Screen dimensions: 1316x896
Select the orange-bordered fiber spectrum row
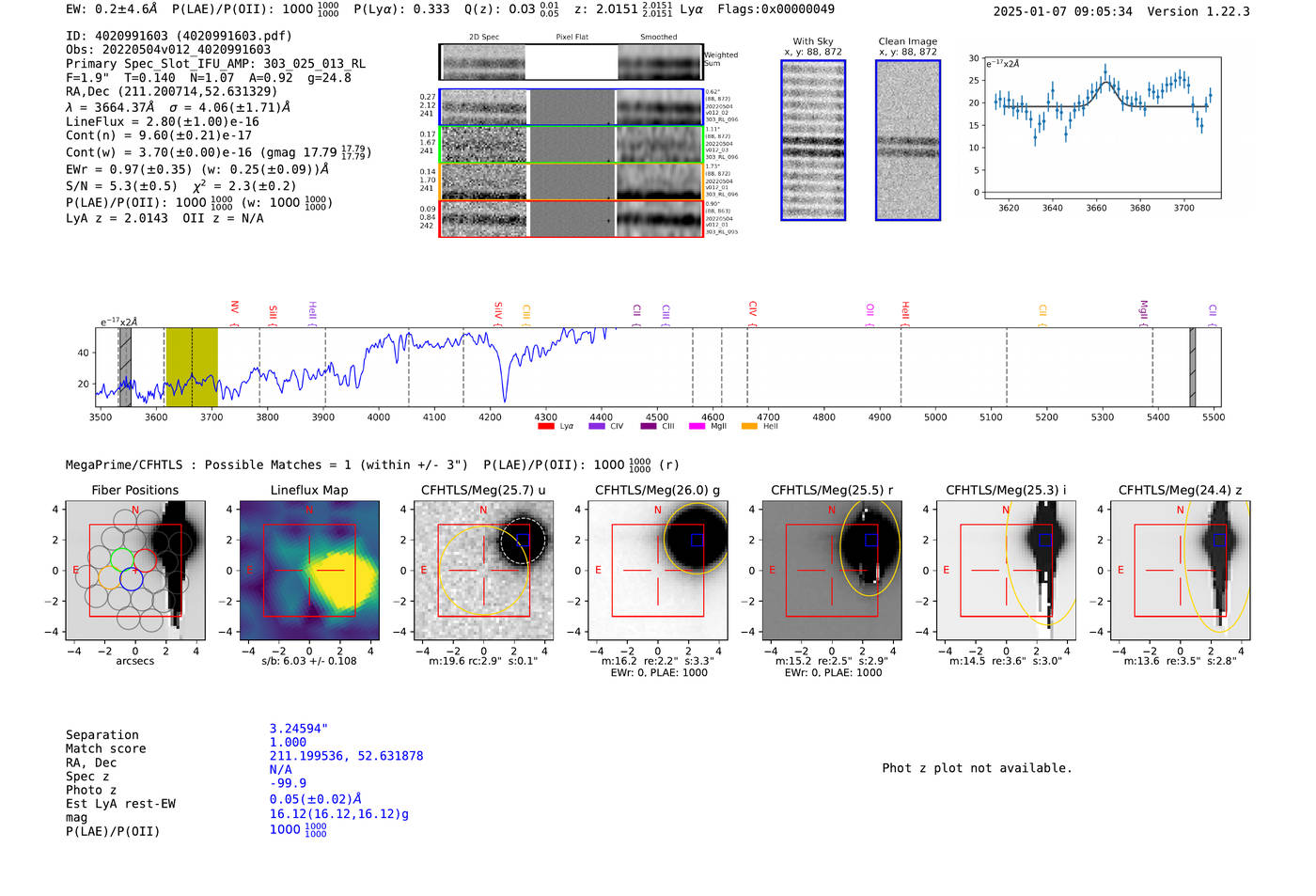(571, 181)
